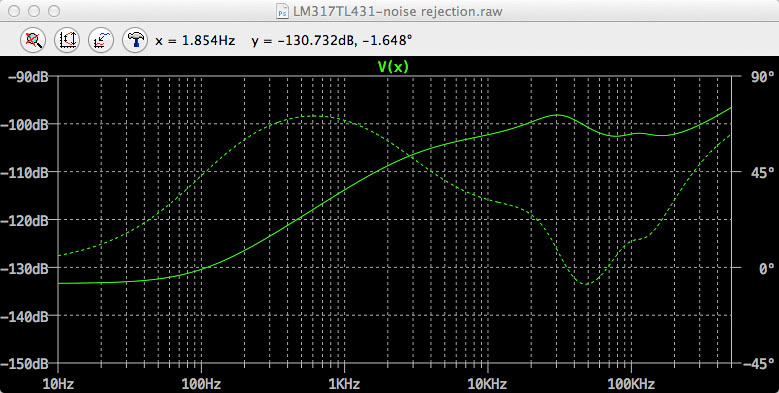The width and height of the screenshot is (779, 393).
Task: Select the V(x) trace label
Action: coord(393,67)
